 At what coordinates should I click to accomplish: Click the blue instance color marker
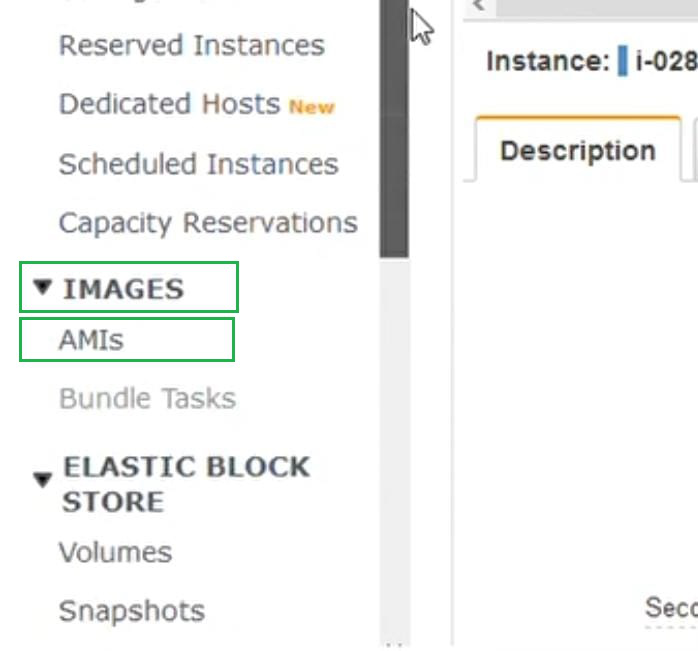point(622,61)
